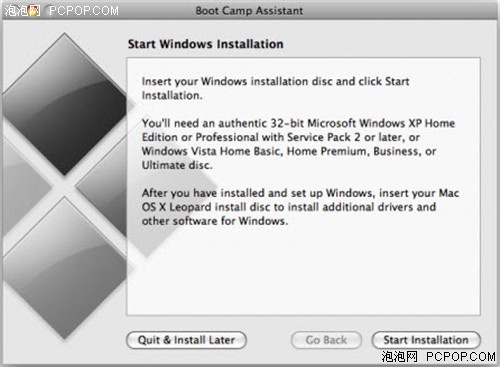Click the Quit & Install Later button

pyautogui.click(x=186, y=340)
